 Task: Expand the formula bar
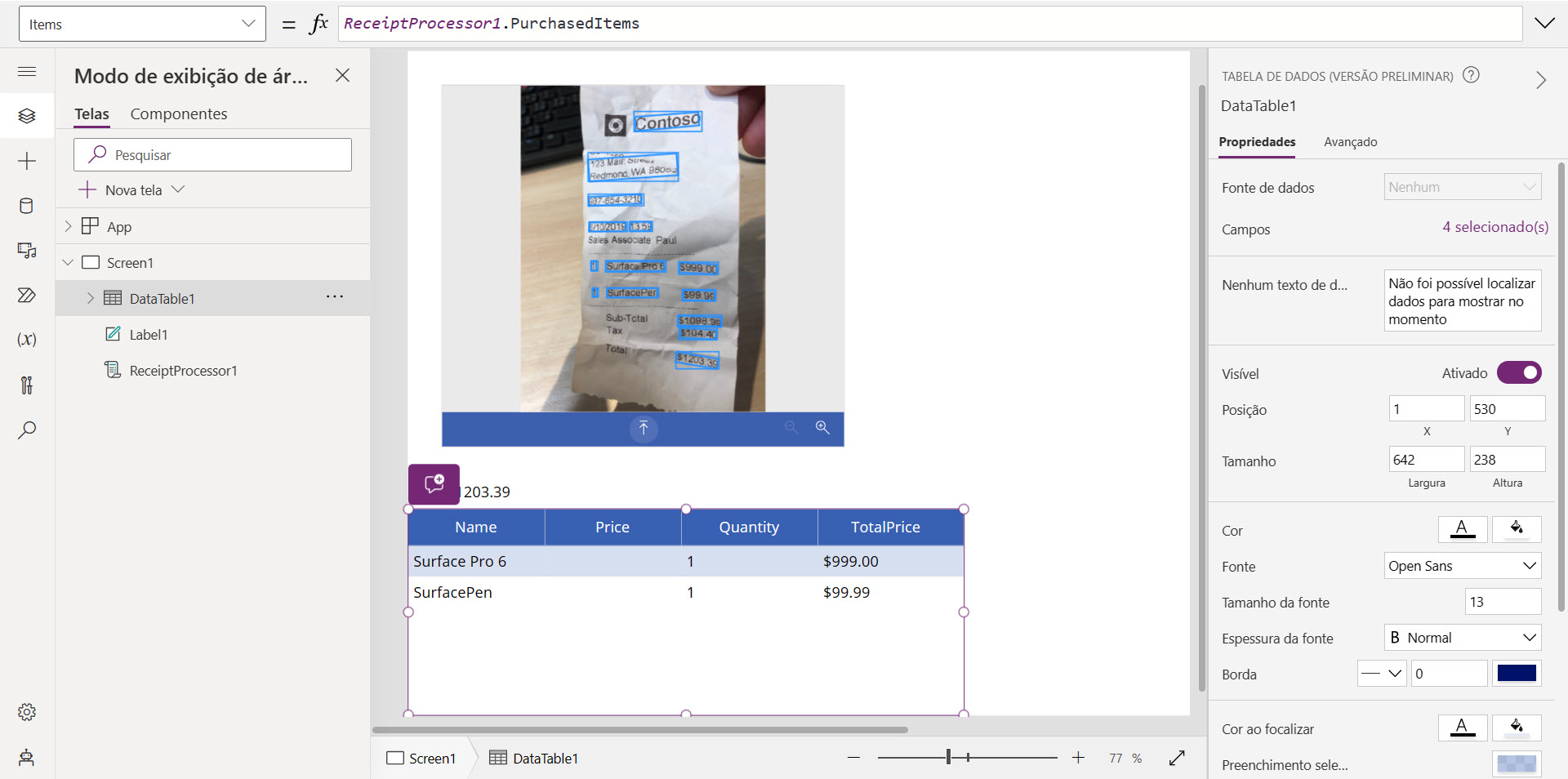click(x=1545, y=23)
